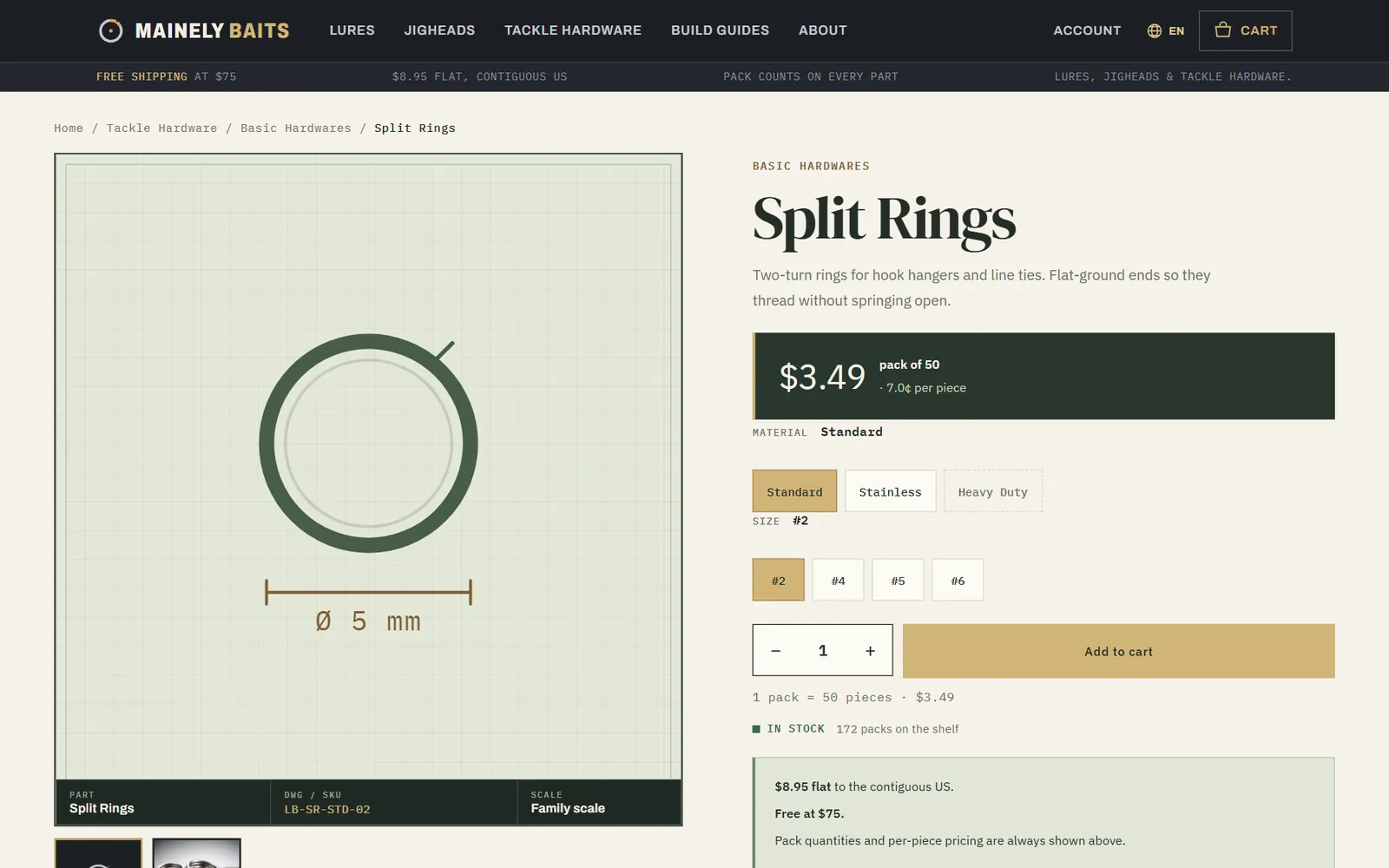
Task: Select the second photo thumbnail
Action: 196,853
